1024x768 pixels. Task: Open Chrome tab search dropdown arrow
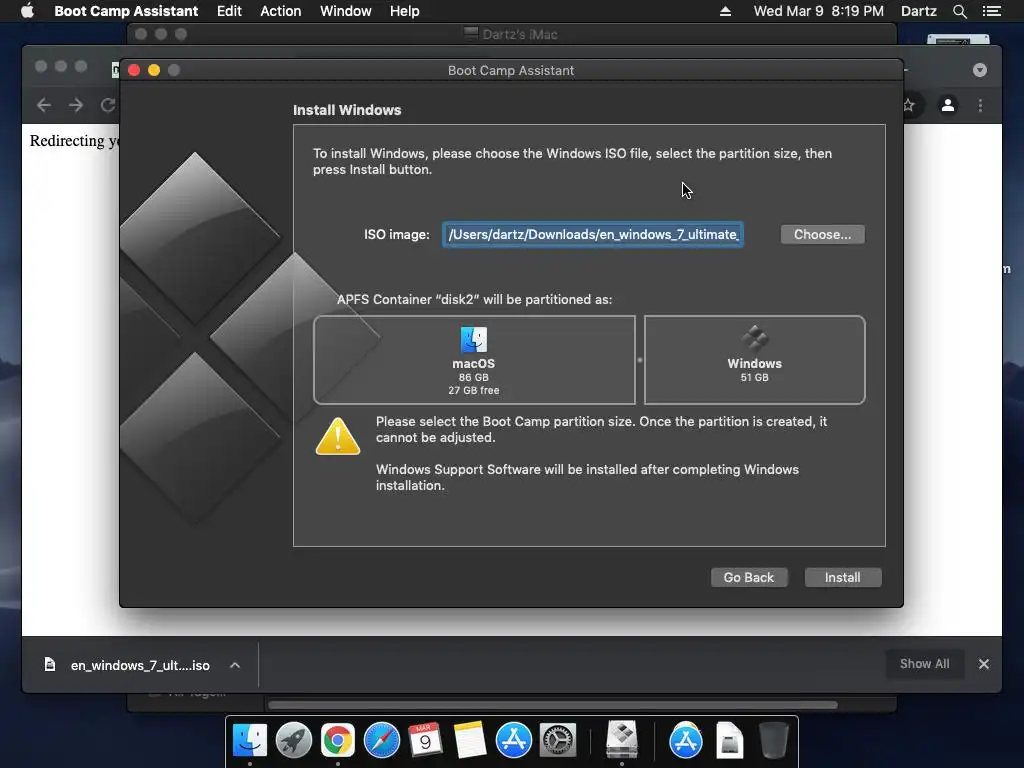click(x=980, y=70)
